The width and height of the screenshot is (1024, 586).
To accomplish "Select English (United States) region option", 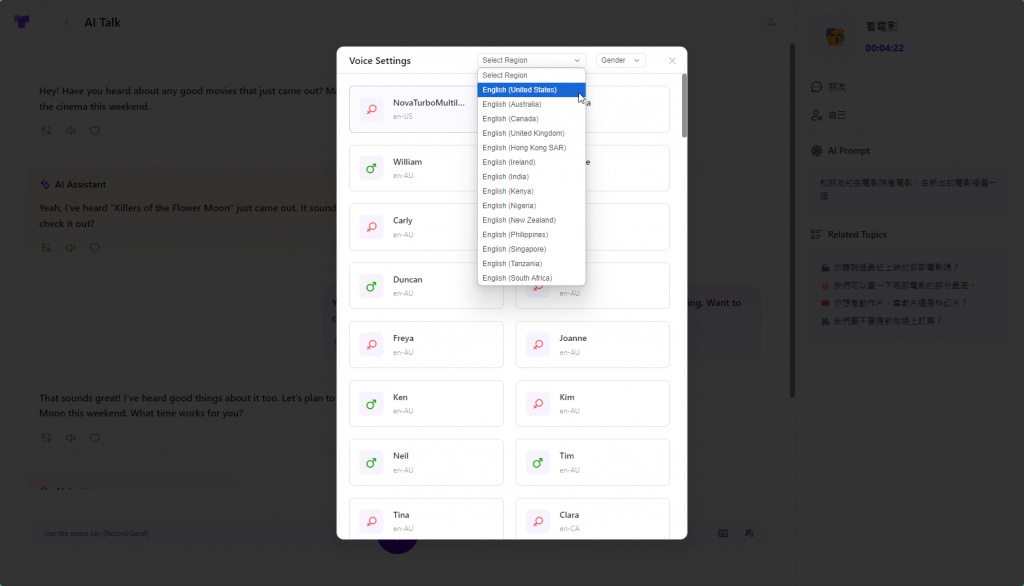I will (x=531, y=90).
